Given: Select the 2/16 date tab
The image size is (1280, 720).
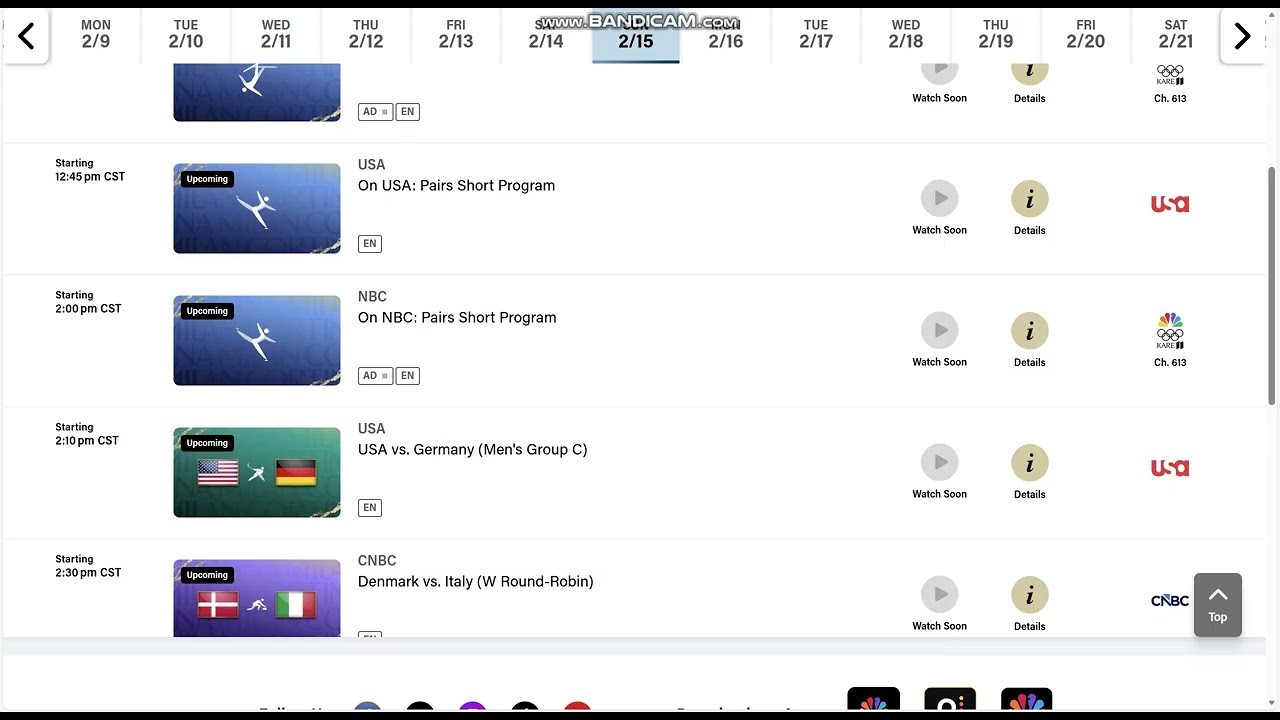Looking at the screenshot, I should (x=726, y=35).
